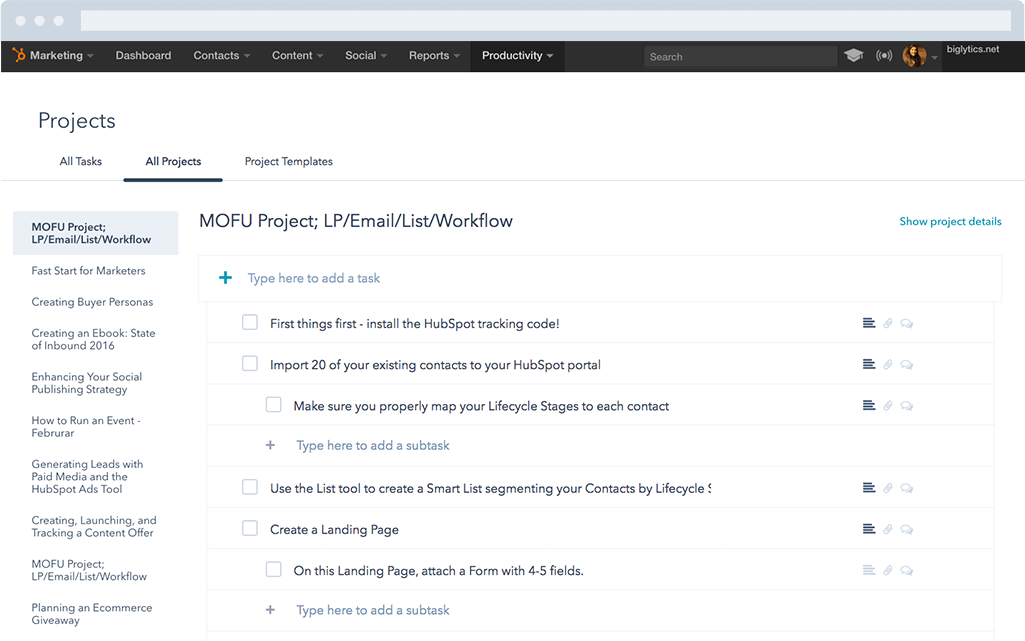Expand the Productivity menu
1025x641 pixels.
pyautogui.click(x=517, y=56)
